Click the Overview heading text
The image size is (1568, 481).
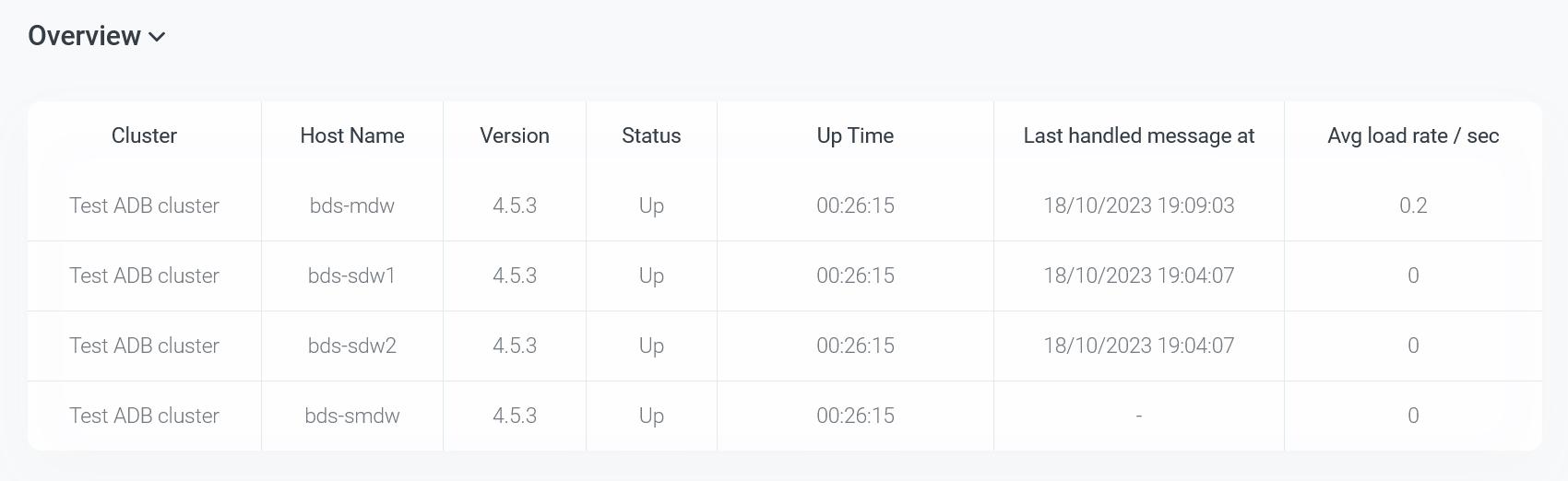pyautogui.click(x=84, y=36)
